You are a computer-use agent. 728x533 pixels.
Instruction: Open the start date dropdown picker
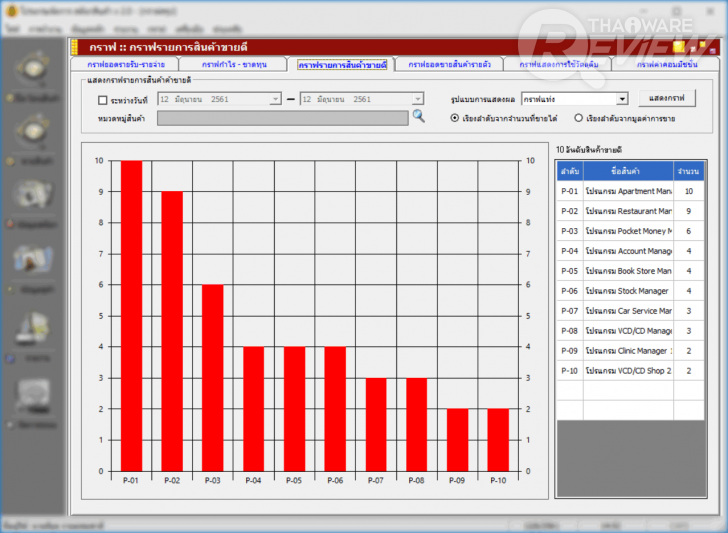pos(275,99)
